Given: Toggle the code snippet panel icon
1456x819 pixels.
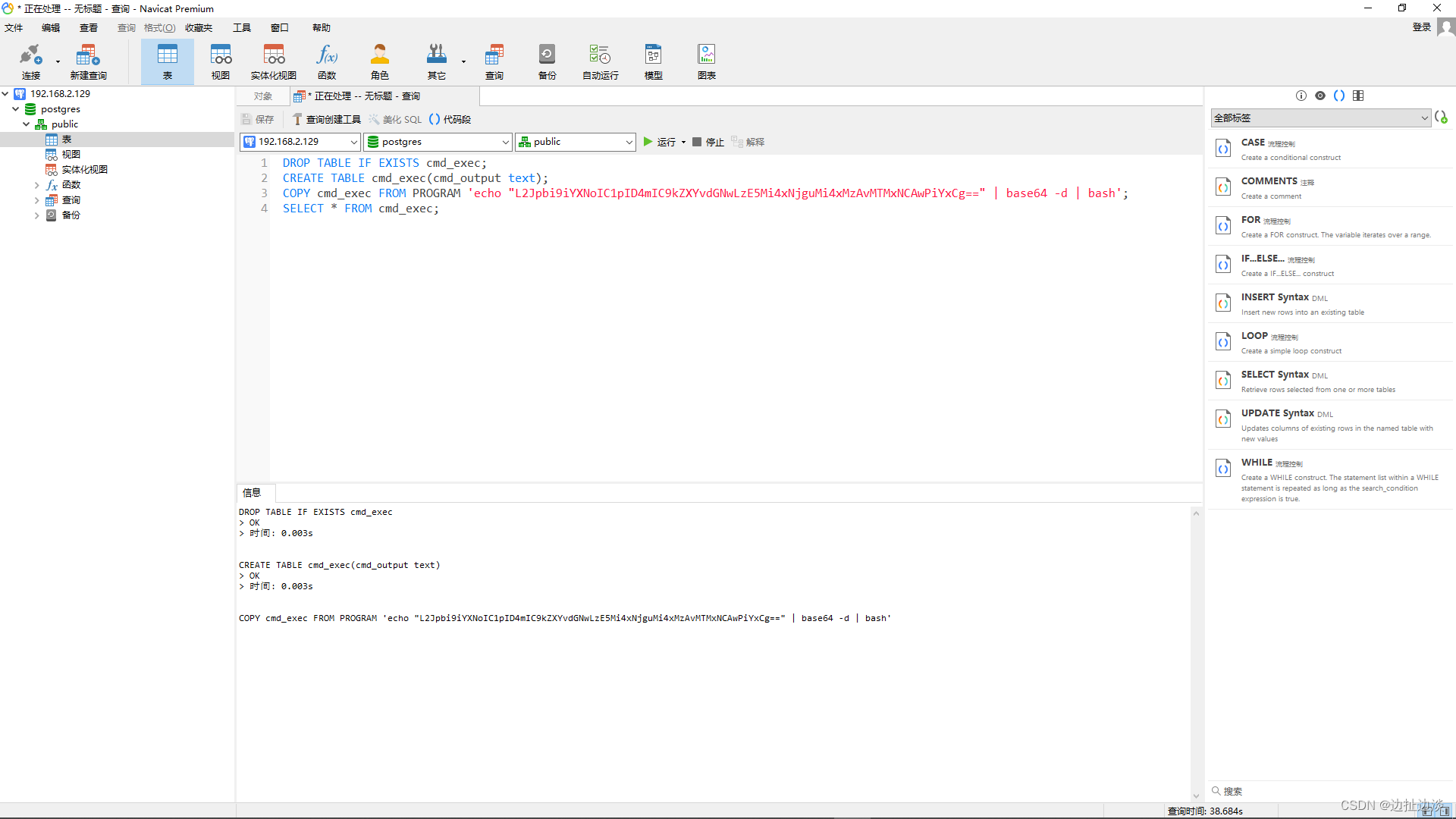Looking at the screenshot, I should pyautogui.click(x=1339, y=96).
